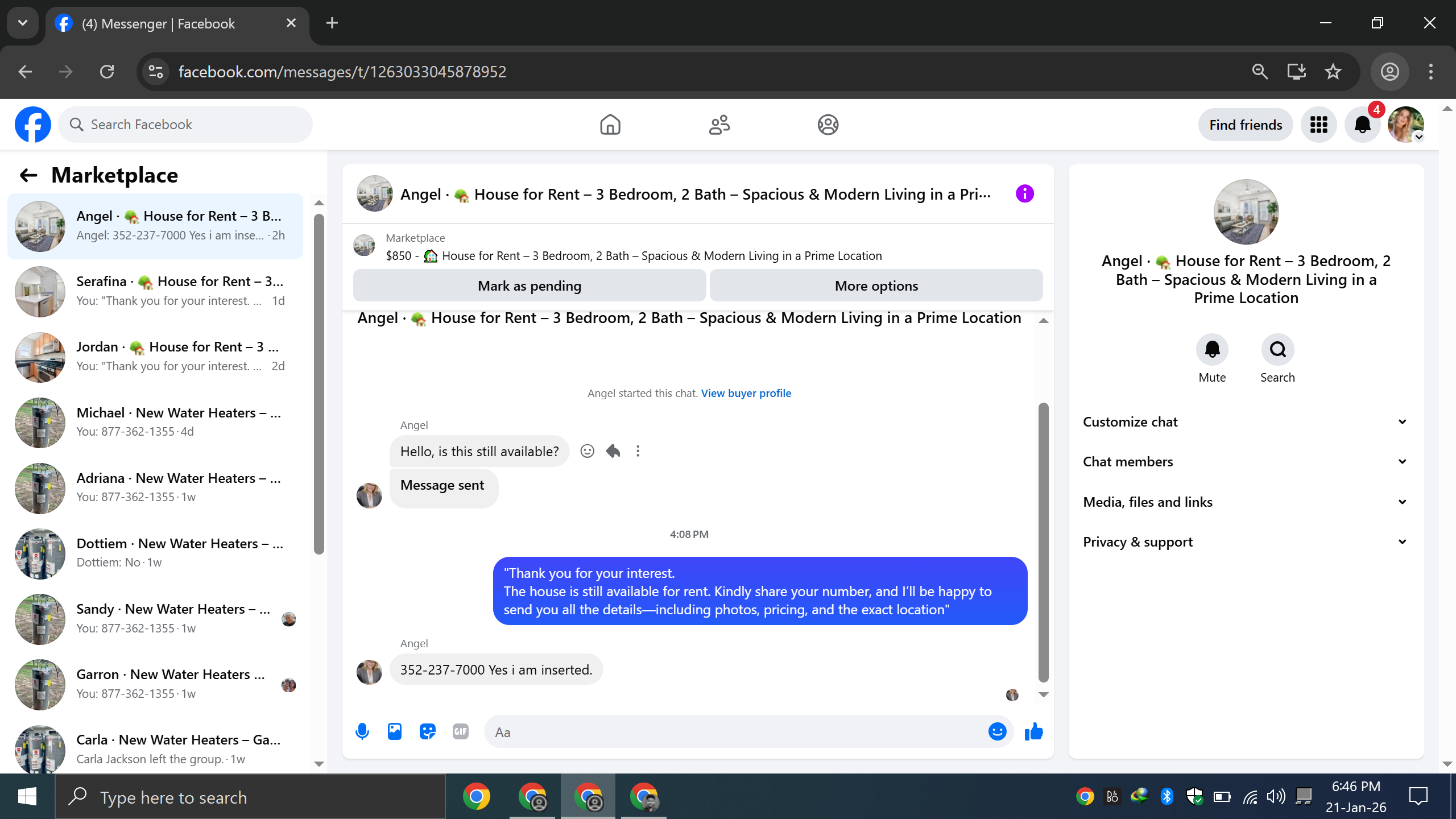Attach a photo using image icon

[395, 731]
